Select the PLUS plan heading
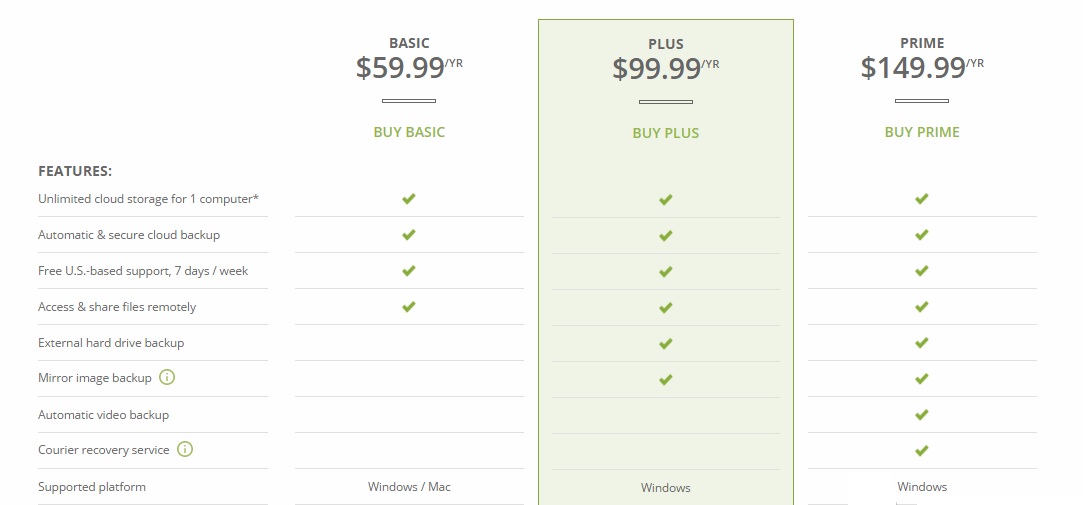The width and height of the screenshot is (1083, 505). [x=666, y=44]
